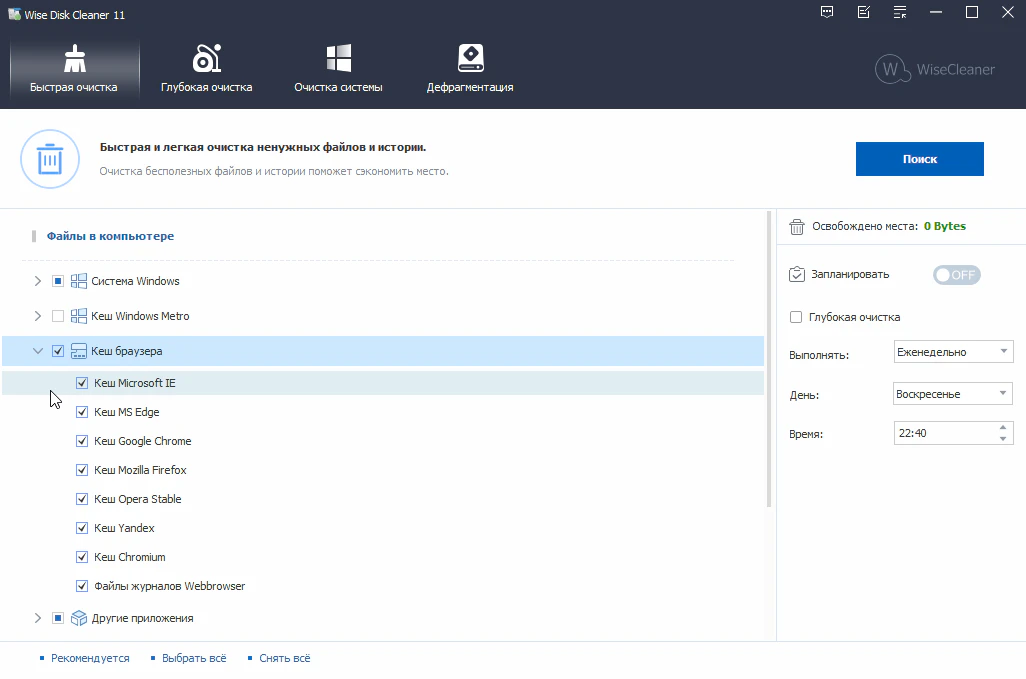
Task: Open the Дефрагментация tab
Action: (x=470, y=69)
